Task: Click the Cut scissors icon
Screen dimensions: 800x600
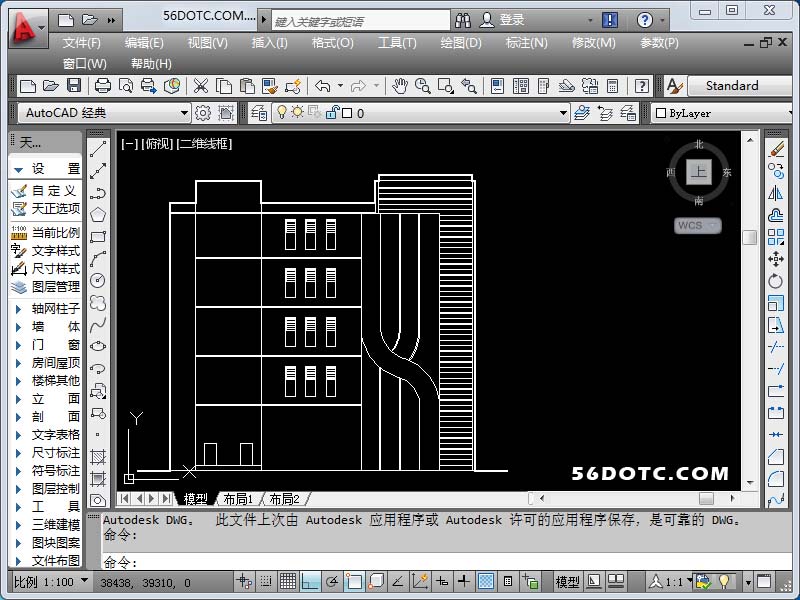Action: coord(200,86)
